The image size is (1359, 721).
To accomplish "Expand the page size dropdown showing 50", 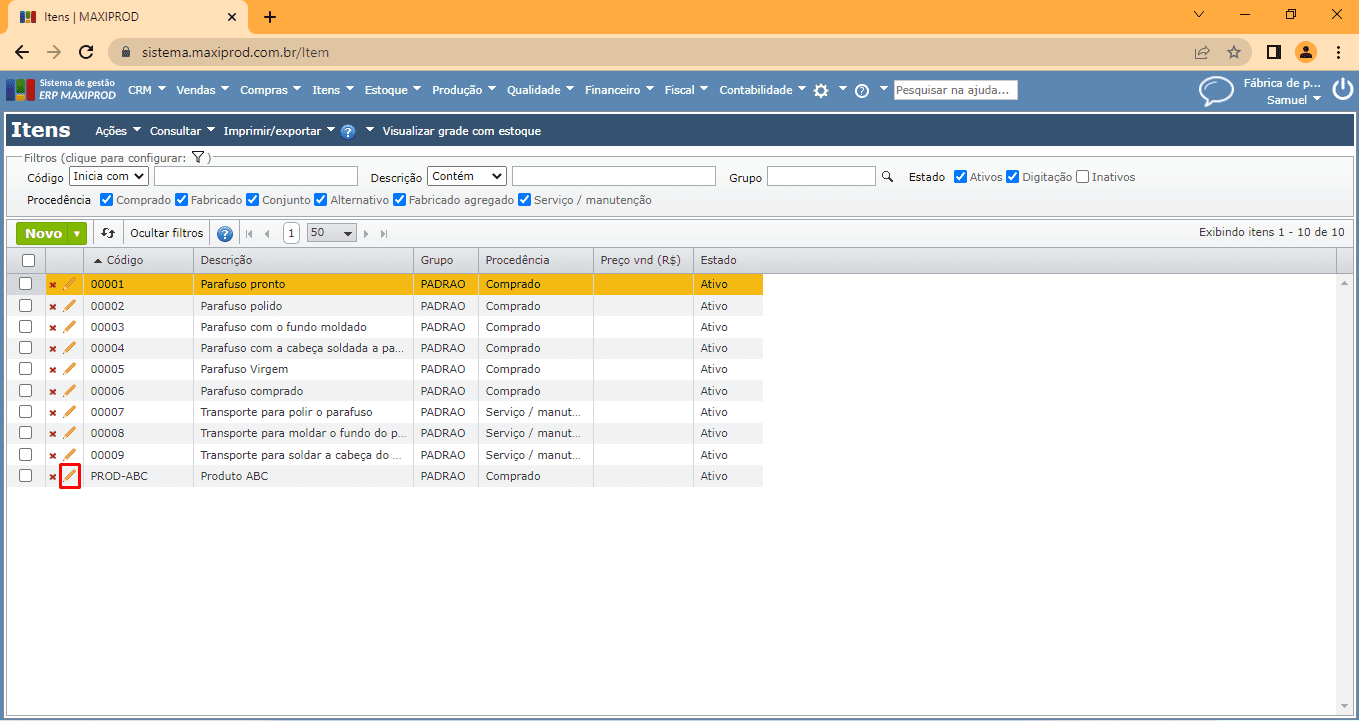I will click(x=332, y=233).
